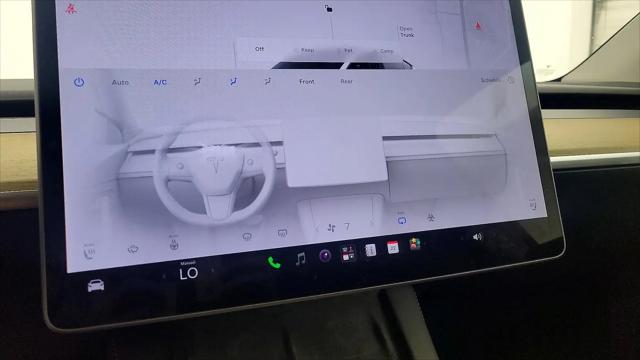Viewport: 640px width, 360px height.
Task: Toggle front windshield defrost left of rear defrost
Action: click(247, 236)
